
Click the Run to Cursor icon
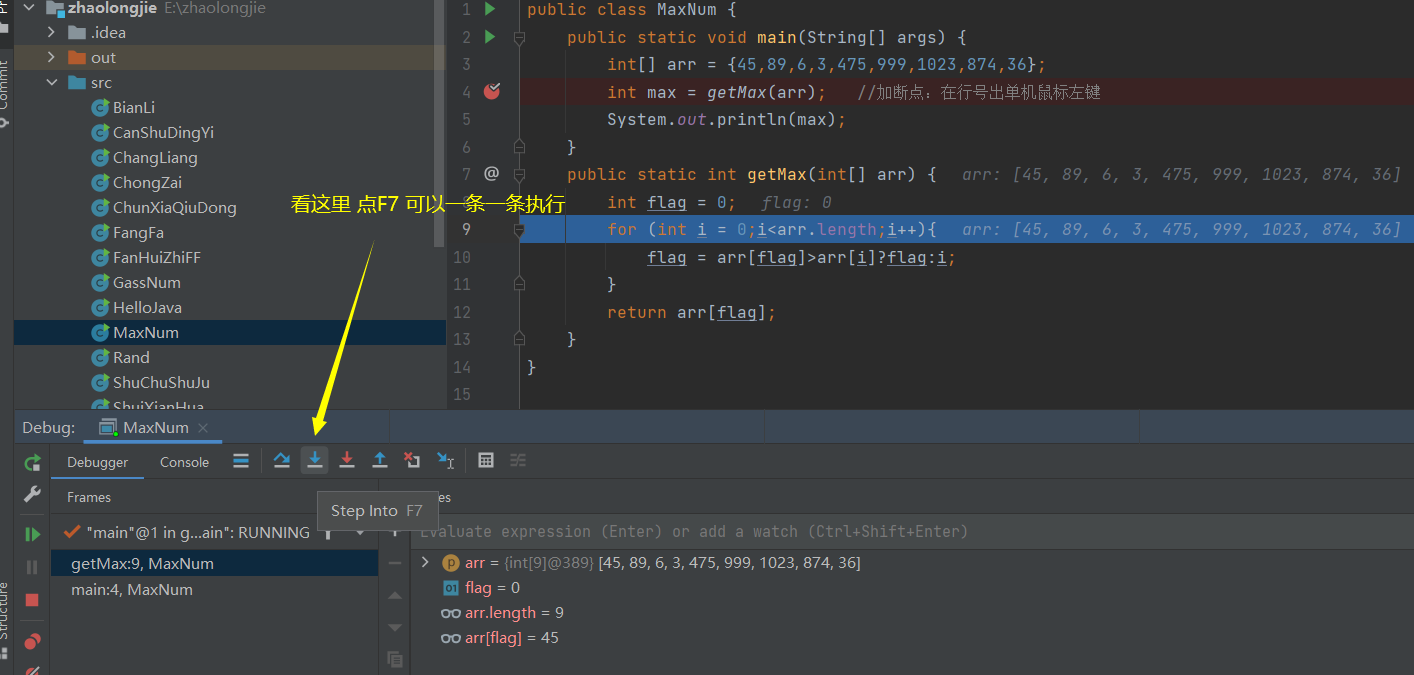point(446,460)
